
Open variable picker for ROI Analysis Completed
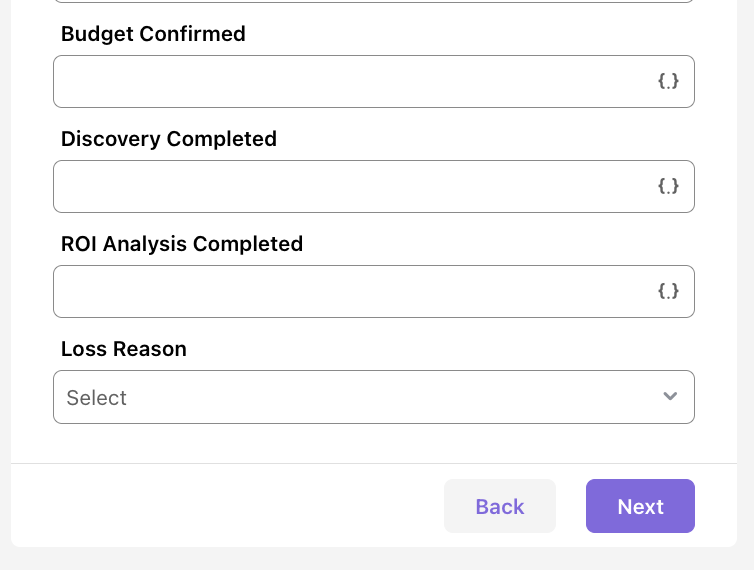pos(668,291)
